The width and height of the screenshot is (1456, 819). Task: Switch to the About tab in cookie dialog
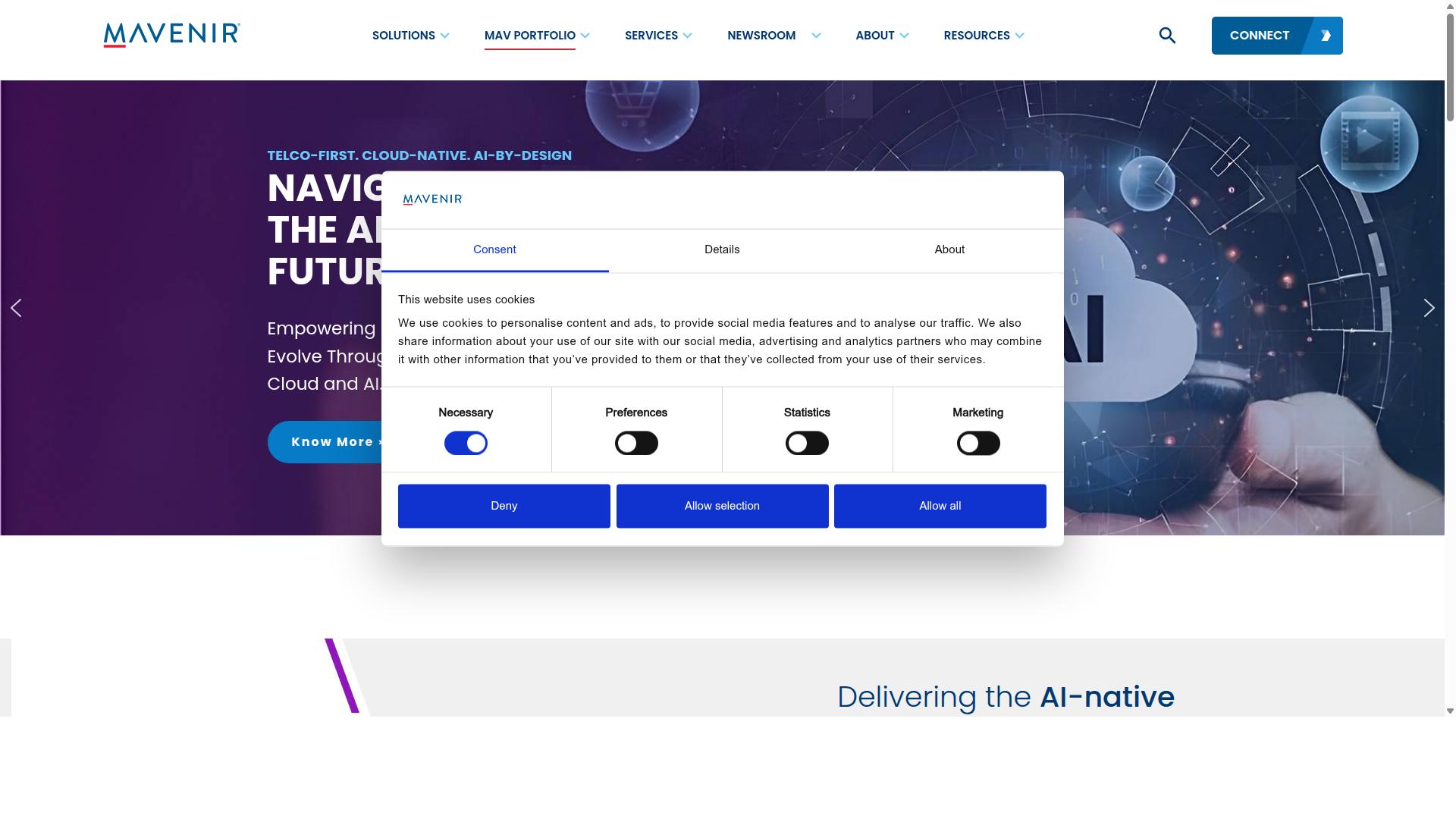(949, 250)
